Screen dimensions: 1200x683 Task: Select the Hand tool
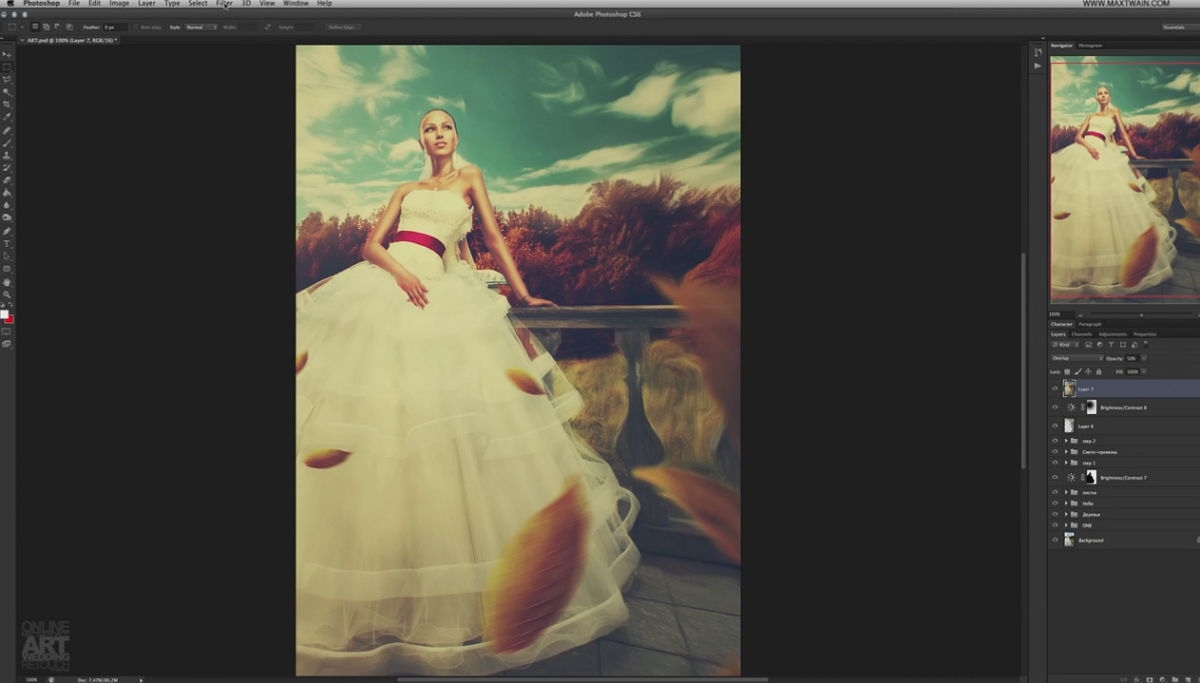pos(7,283)
